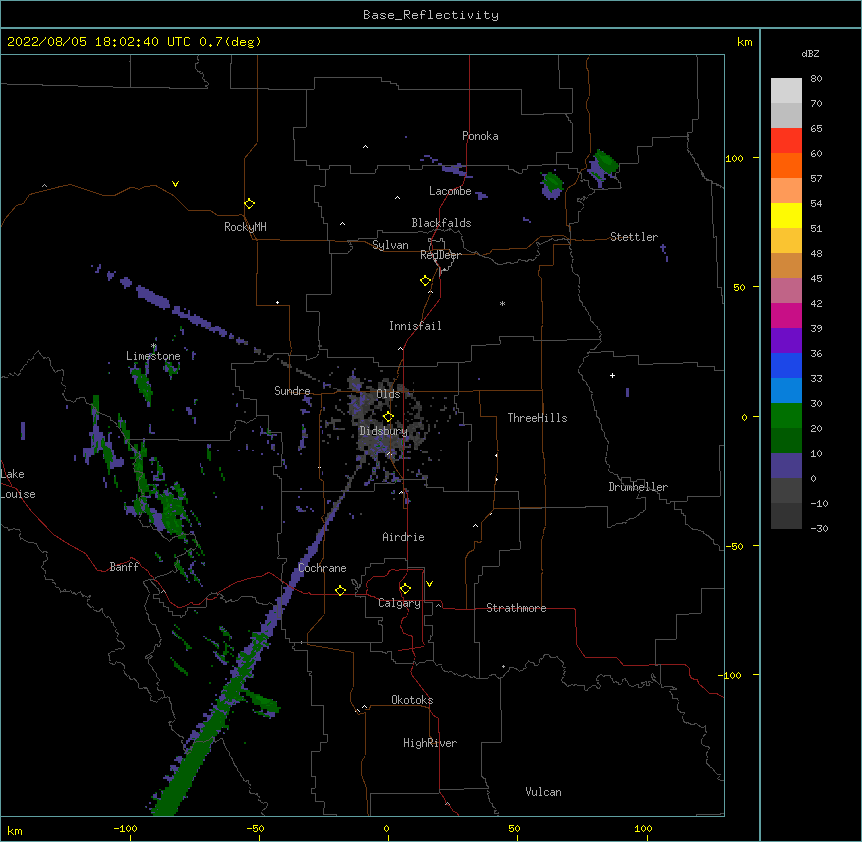Screen dimensions: 862x842
Task: Pick the green 20-30 dBZ legend swatch
Action: pos(786,416)
